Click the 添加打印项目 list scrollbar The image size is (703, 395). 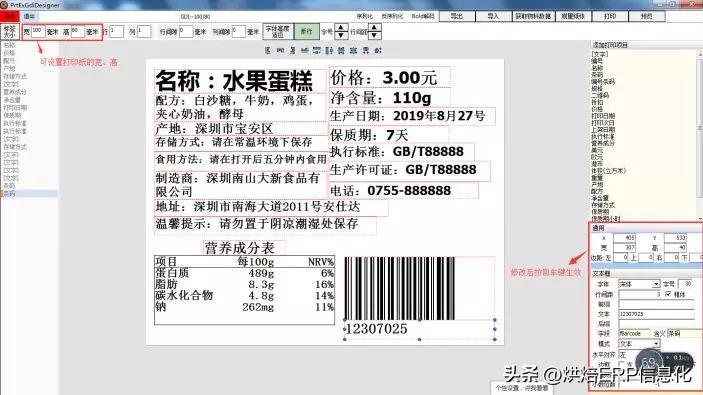click(x=700, y=135)
